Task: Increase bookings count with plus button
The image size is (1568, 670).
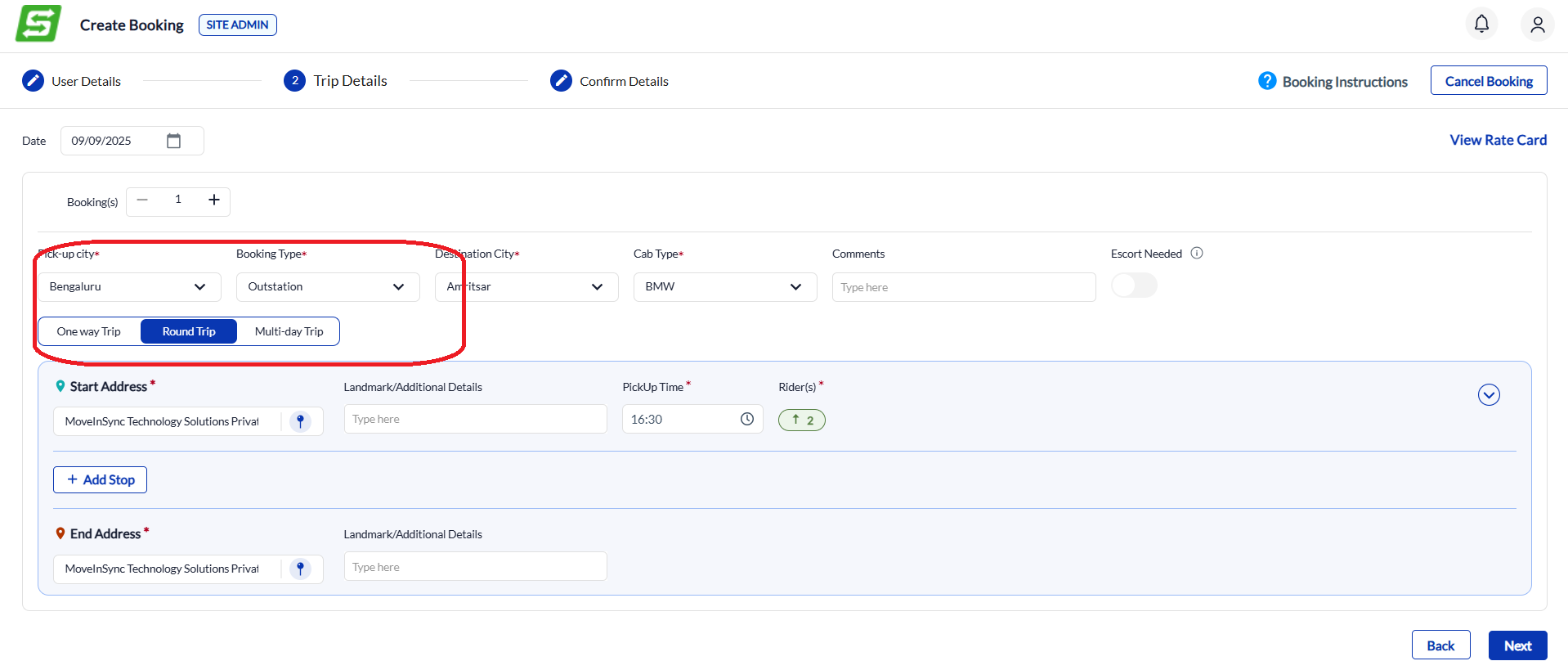Action: pyautogui.click(x=214, y=200)
